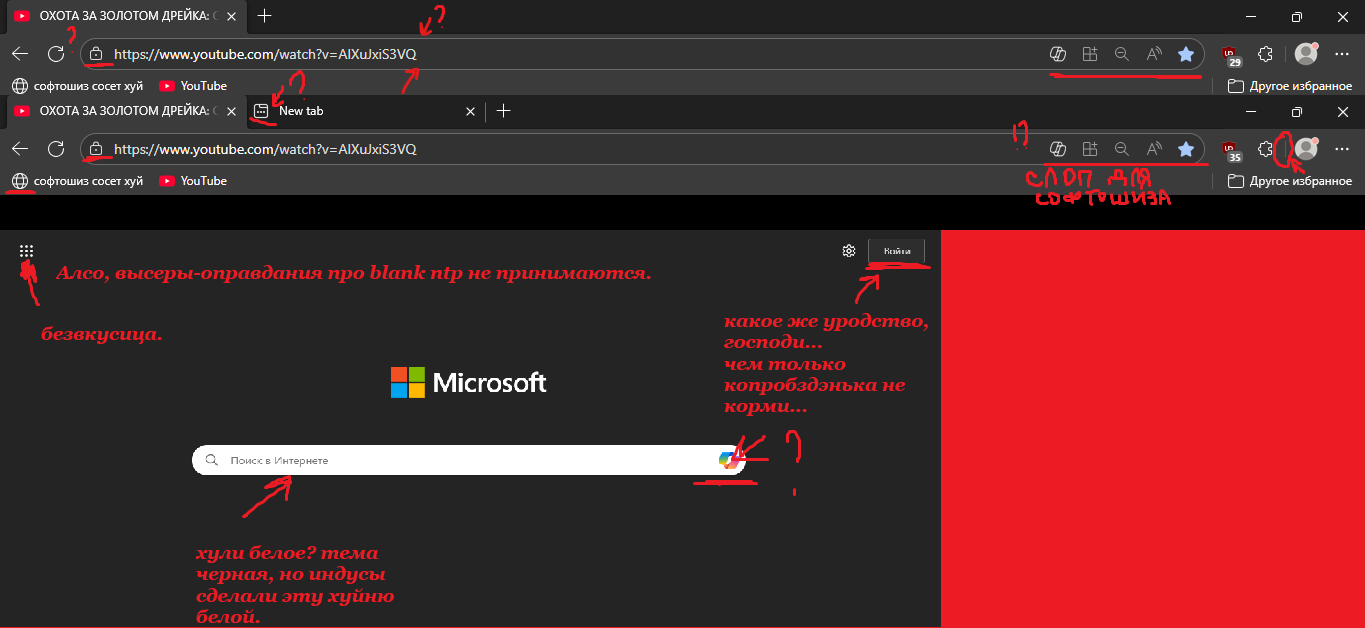The width and height of the screenshot is (1365, 628).
Task: Click the uBlock Origin icon with badge 29
Action: [x=1229, y=55]
